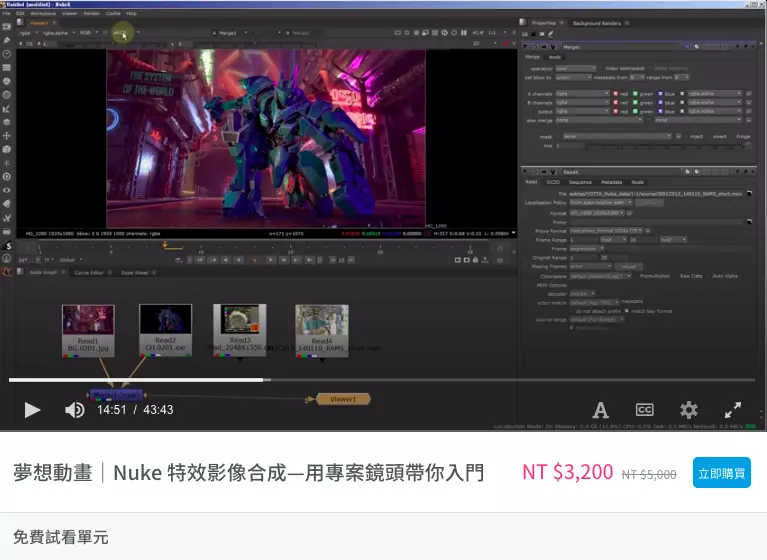This screenshot has height=560, width=767.
Task: Click Merge1 node name field
Action: [x=621, y=47]
